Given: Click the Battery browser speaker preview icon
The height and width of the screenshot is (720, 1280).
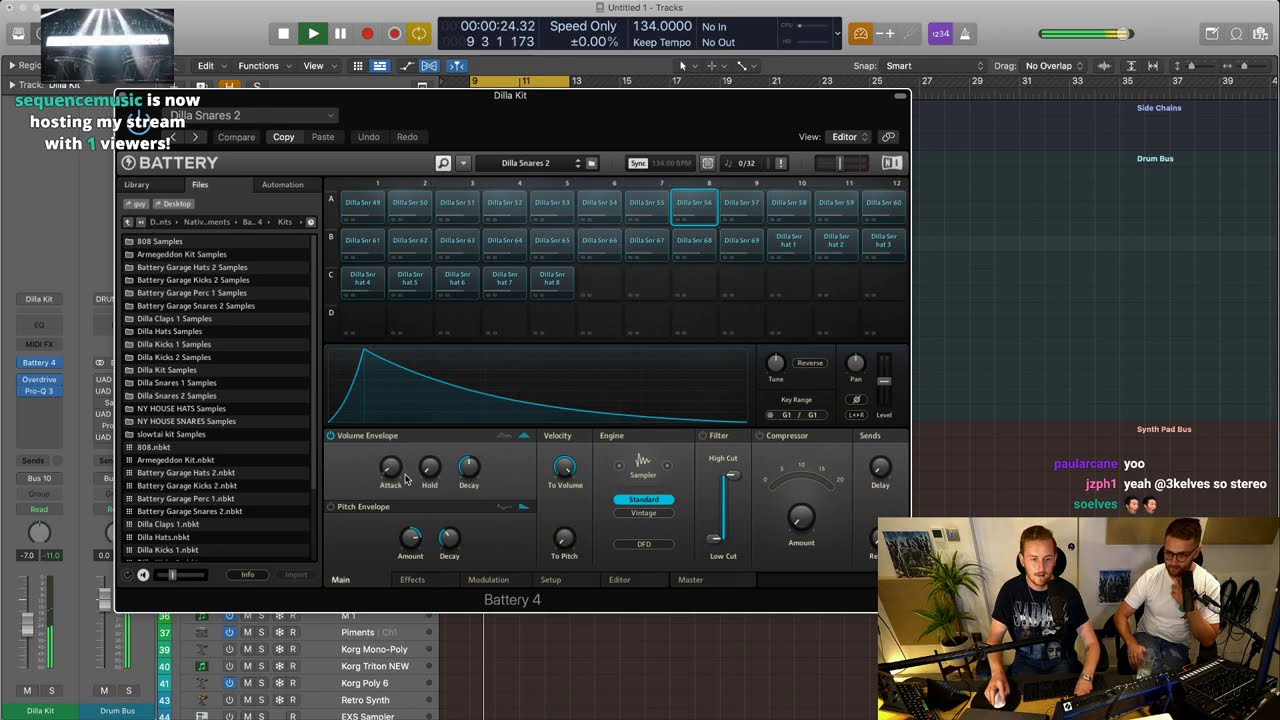Looking at the screenshot, I should point(143,575).
